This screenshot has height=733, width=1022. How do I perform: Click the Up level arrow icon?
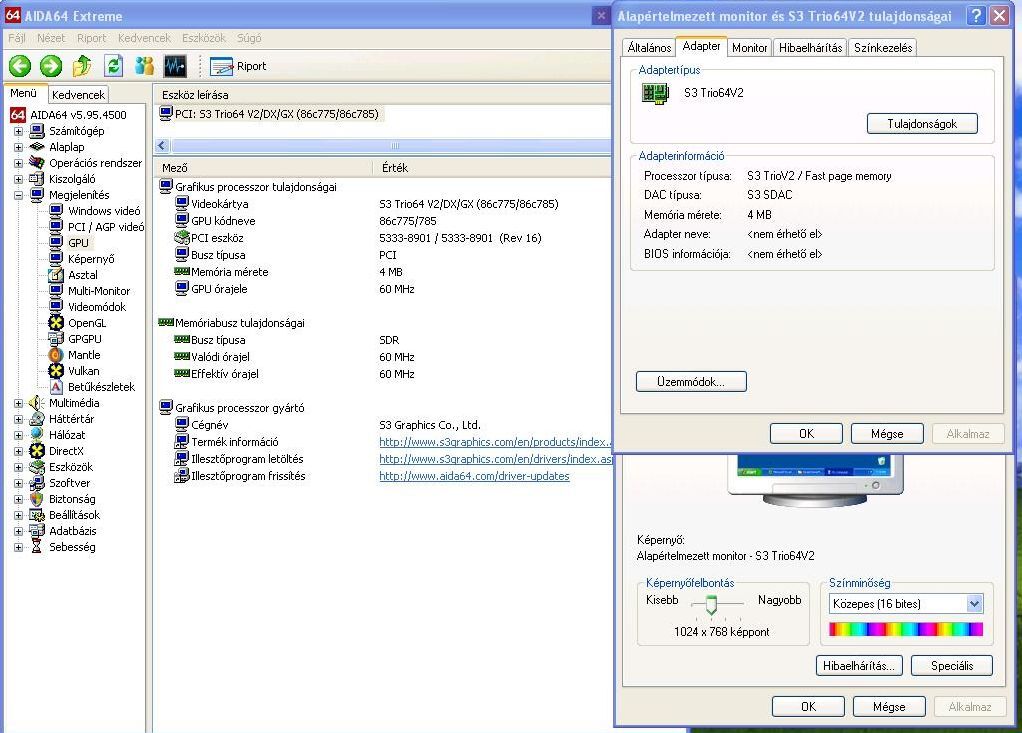click(82, 66)
